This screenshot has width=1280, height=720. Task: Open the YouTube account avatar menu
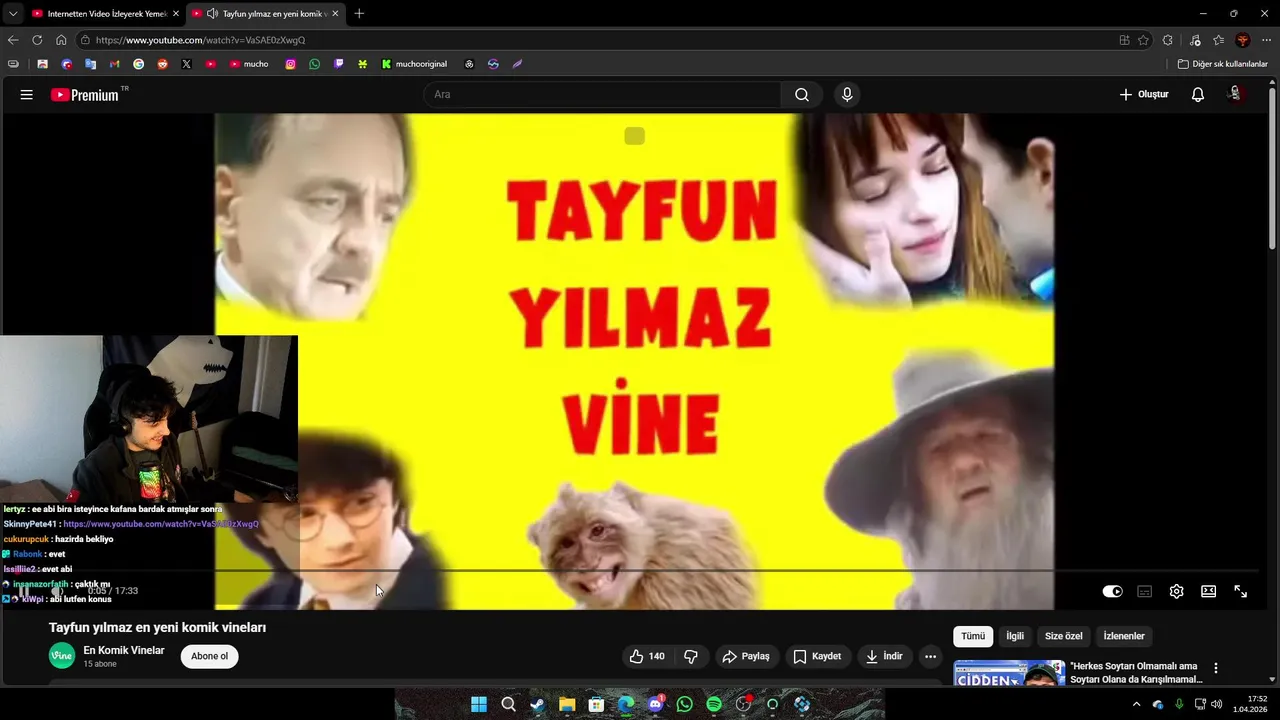click(1236, 94)
